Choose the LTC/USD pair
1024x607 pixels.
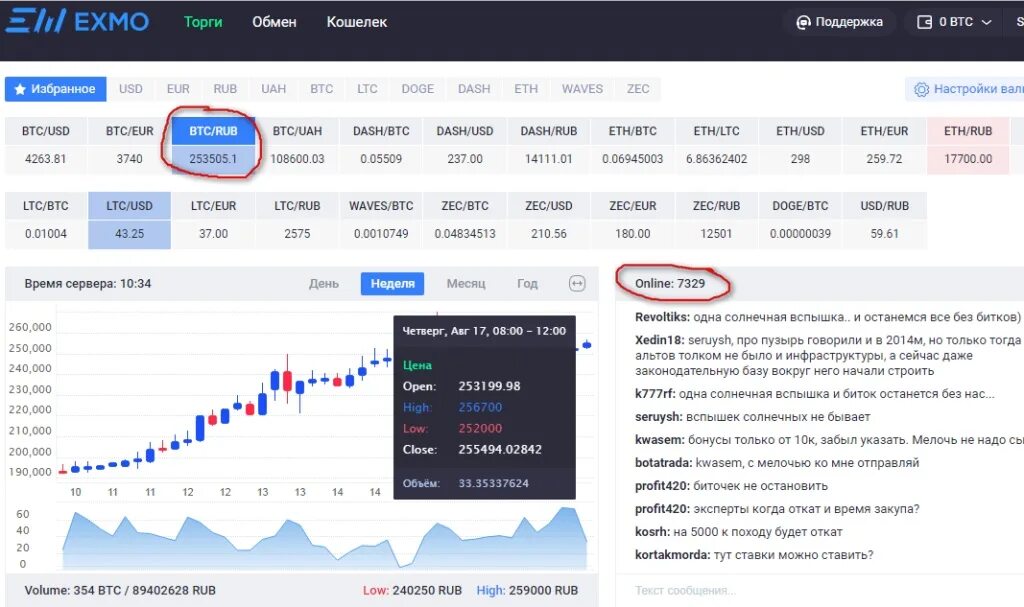point(129,220)
